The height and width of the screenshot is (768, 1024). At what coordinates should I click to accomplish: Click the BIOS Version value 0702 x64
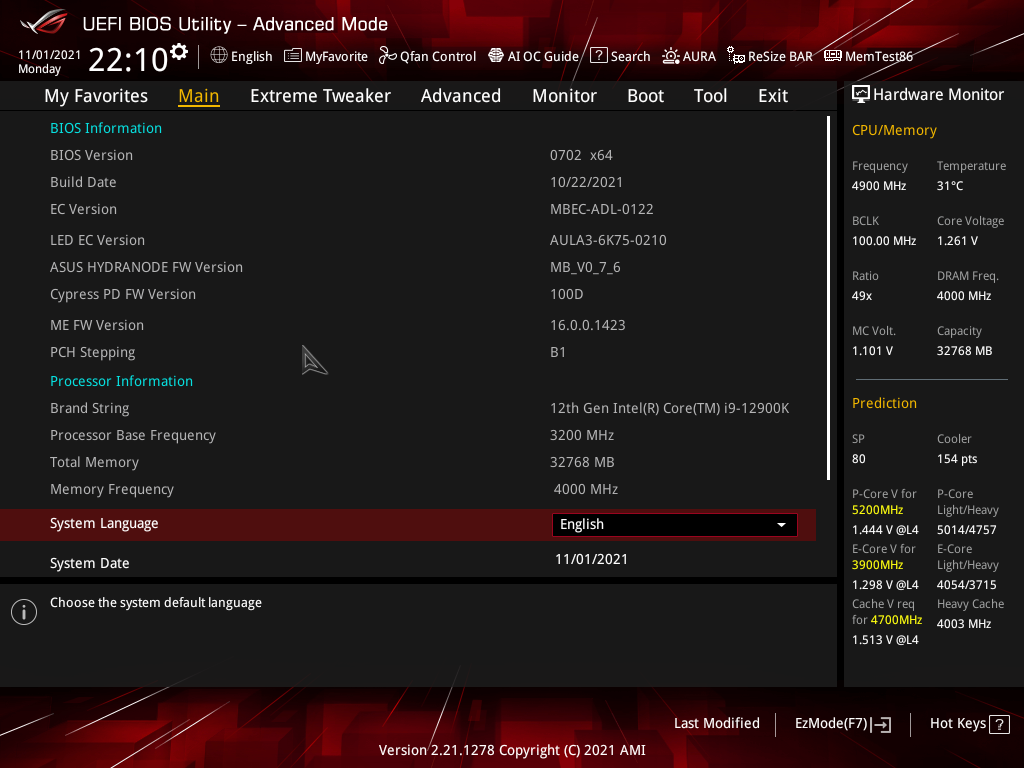[581, 155]
